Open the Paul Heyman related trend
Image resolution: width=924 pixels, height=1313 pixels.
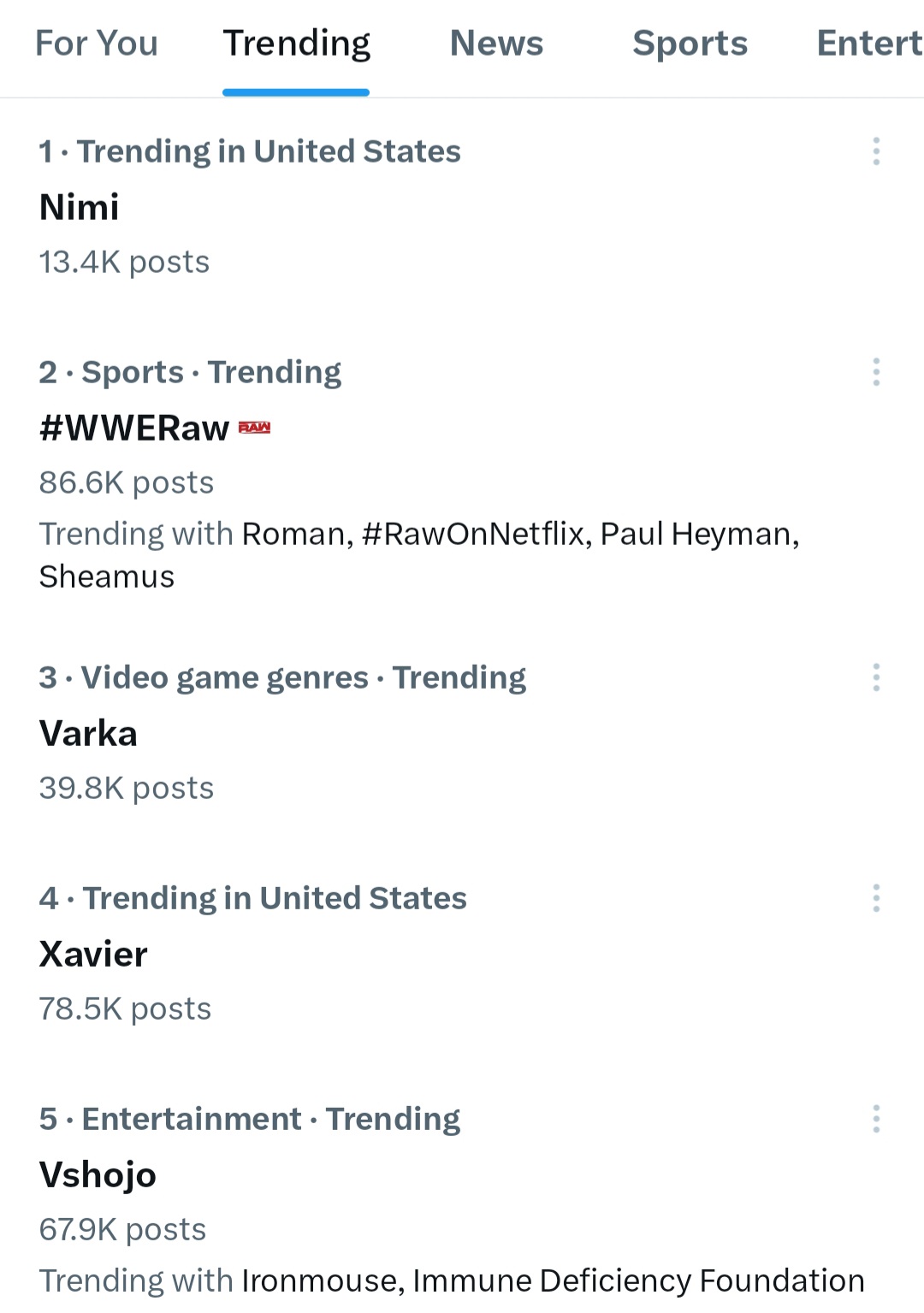pos(699,534)
